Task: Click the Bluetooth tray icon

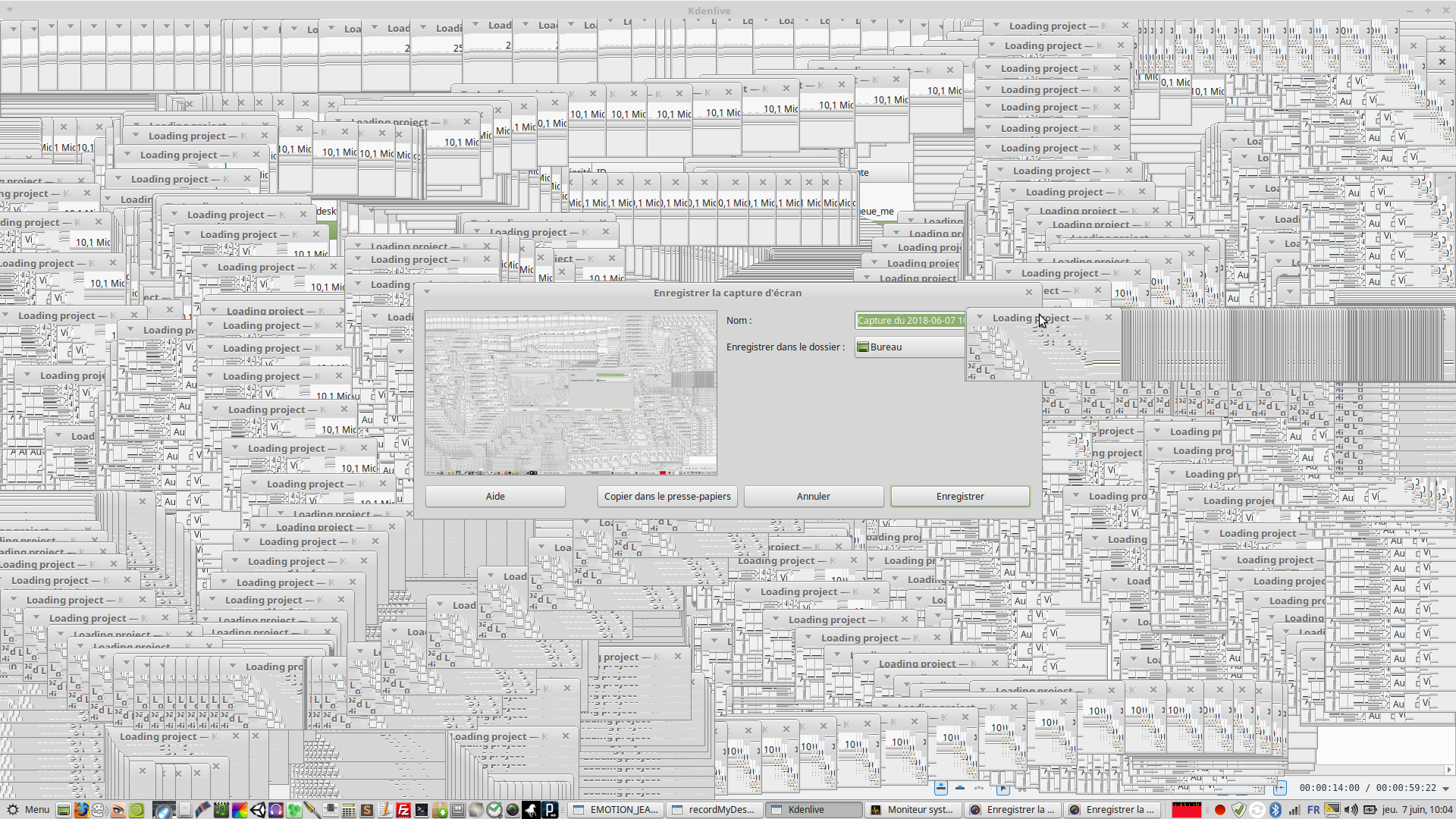Action: [x=1276, y=809]
